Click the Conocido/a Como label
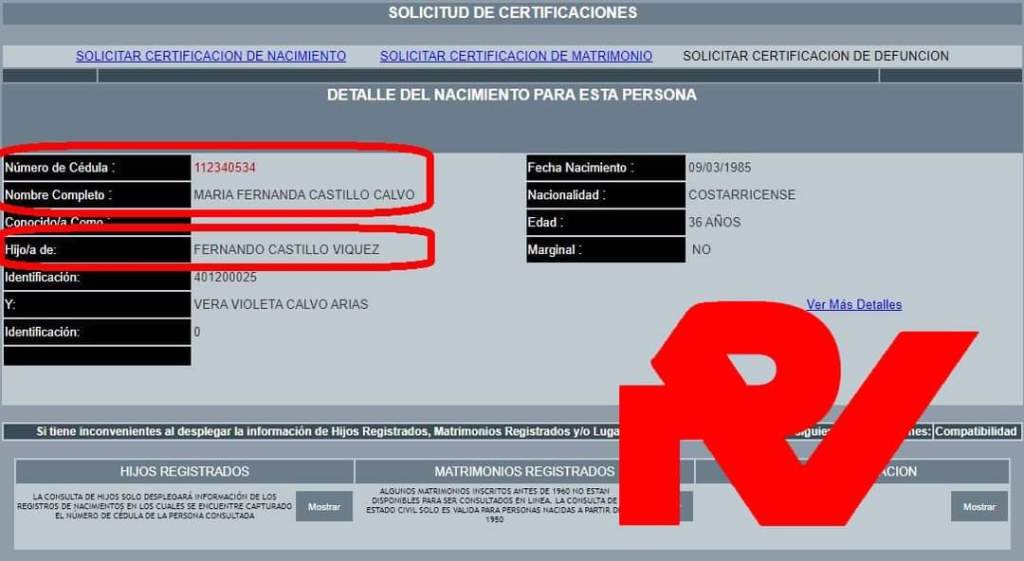 (56, 222)
